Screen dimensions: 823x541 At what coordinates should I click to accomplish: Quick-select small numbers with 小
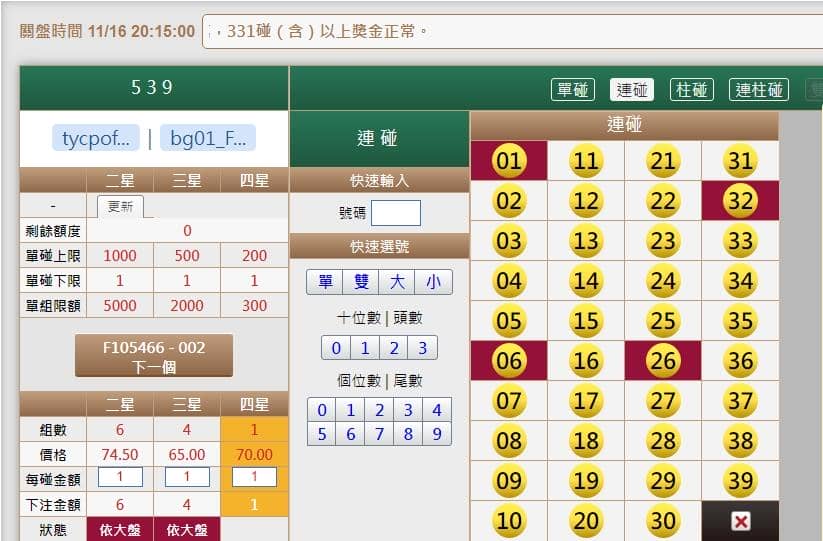pos(434,282)
